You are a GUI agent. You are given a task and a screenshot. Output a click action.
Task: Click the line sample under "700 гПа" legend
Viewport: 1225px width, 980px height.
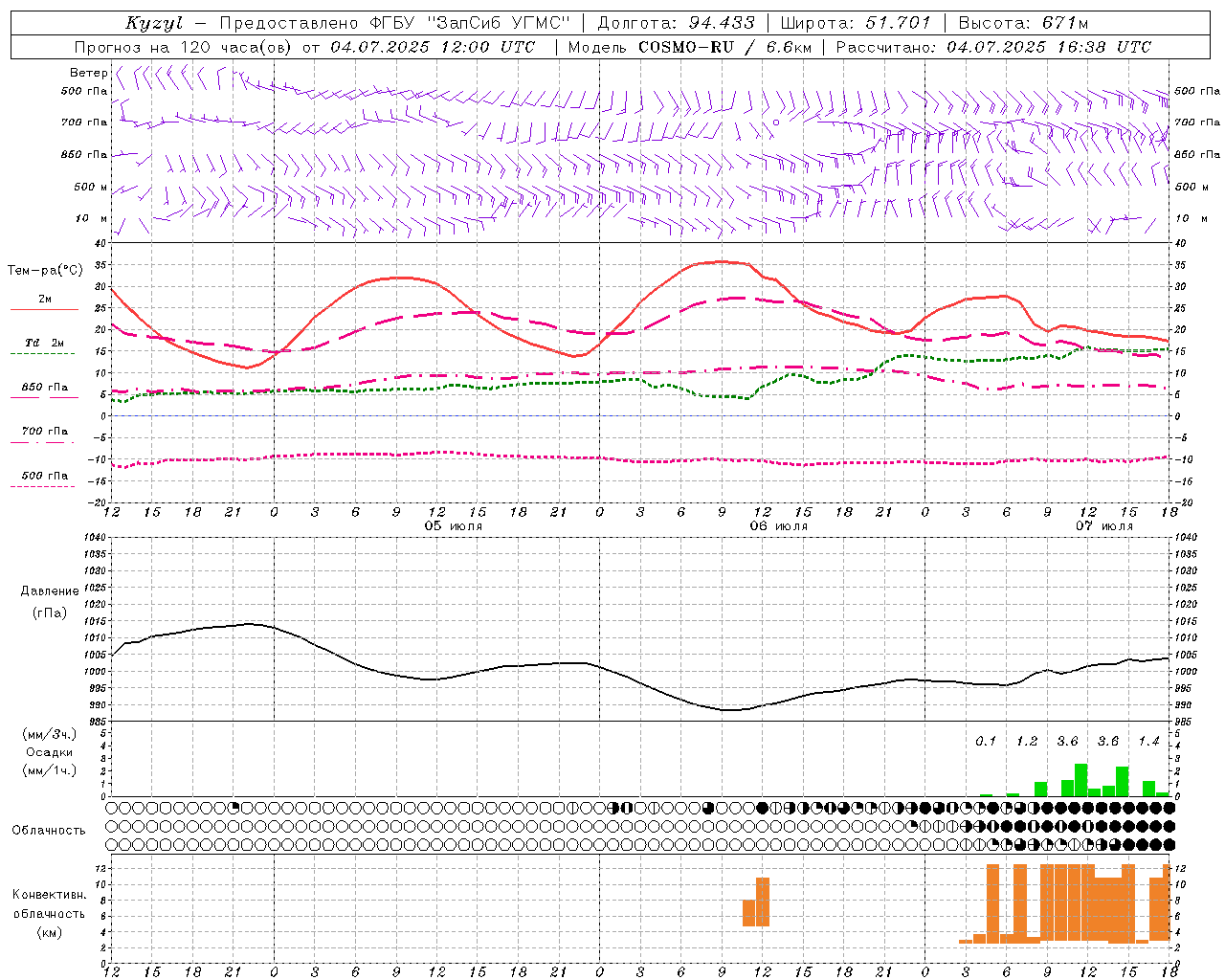coord(44,443)
